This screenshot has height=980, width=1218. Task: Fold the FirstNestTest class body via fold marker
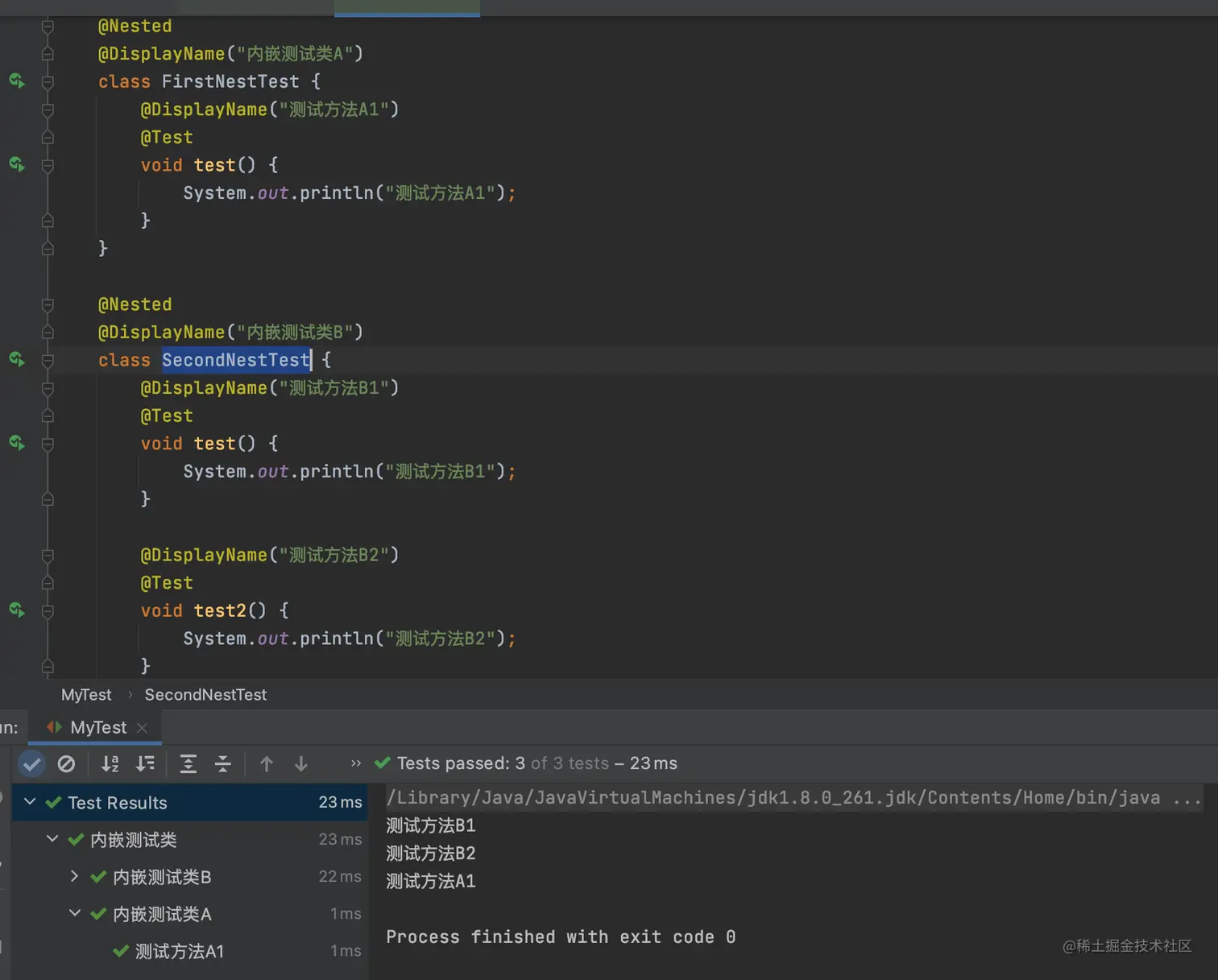(48, 81)
